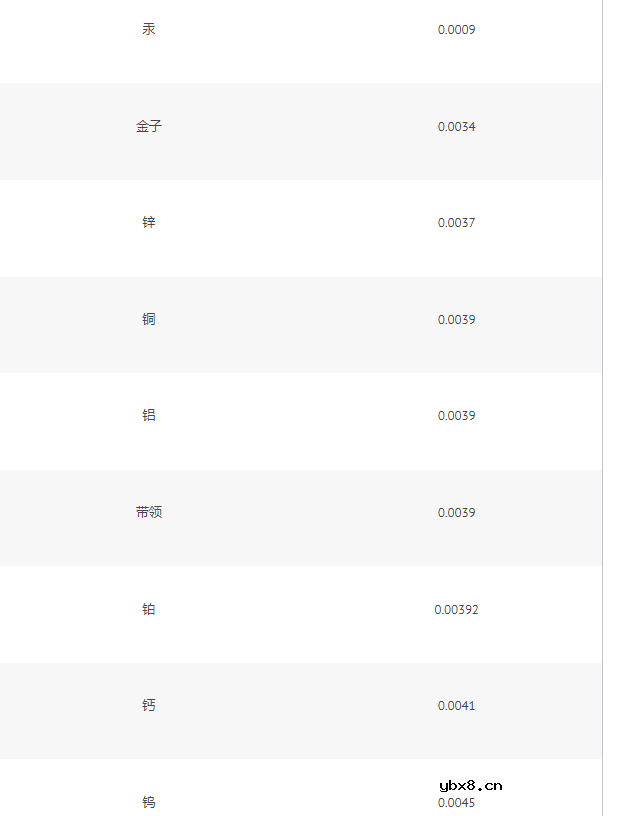Select the 0.0045 value

point(456,803)
